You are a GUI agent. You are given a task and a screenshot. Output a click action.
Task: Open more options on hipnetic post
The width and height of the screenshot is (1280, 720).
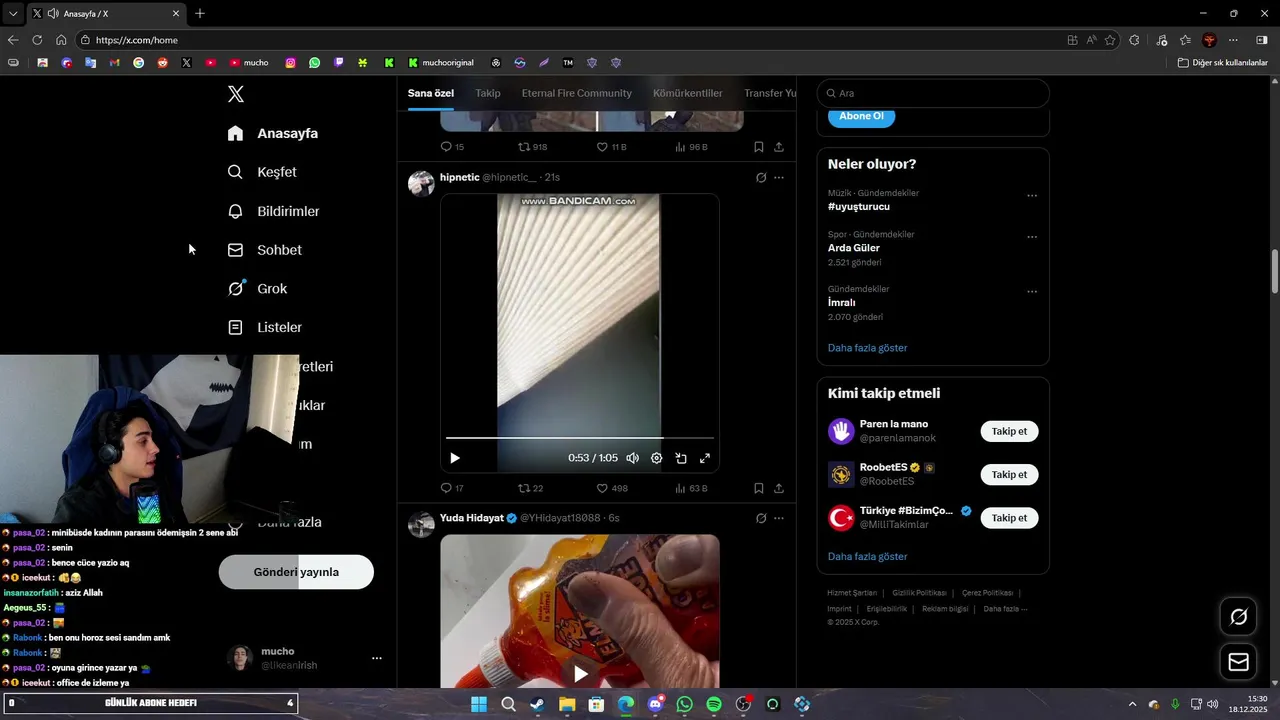pyautogui.click(x=779, y=177)
